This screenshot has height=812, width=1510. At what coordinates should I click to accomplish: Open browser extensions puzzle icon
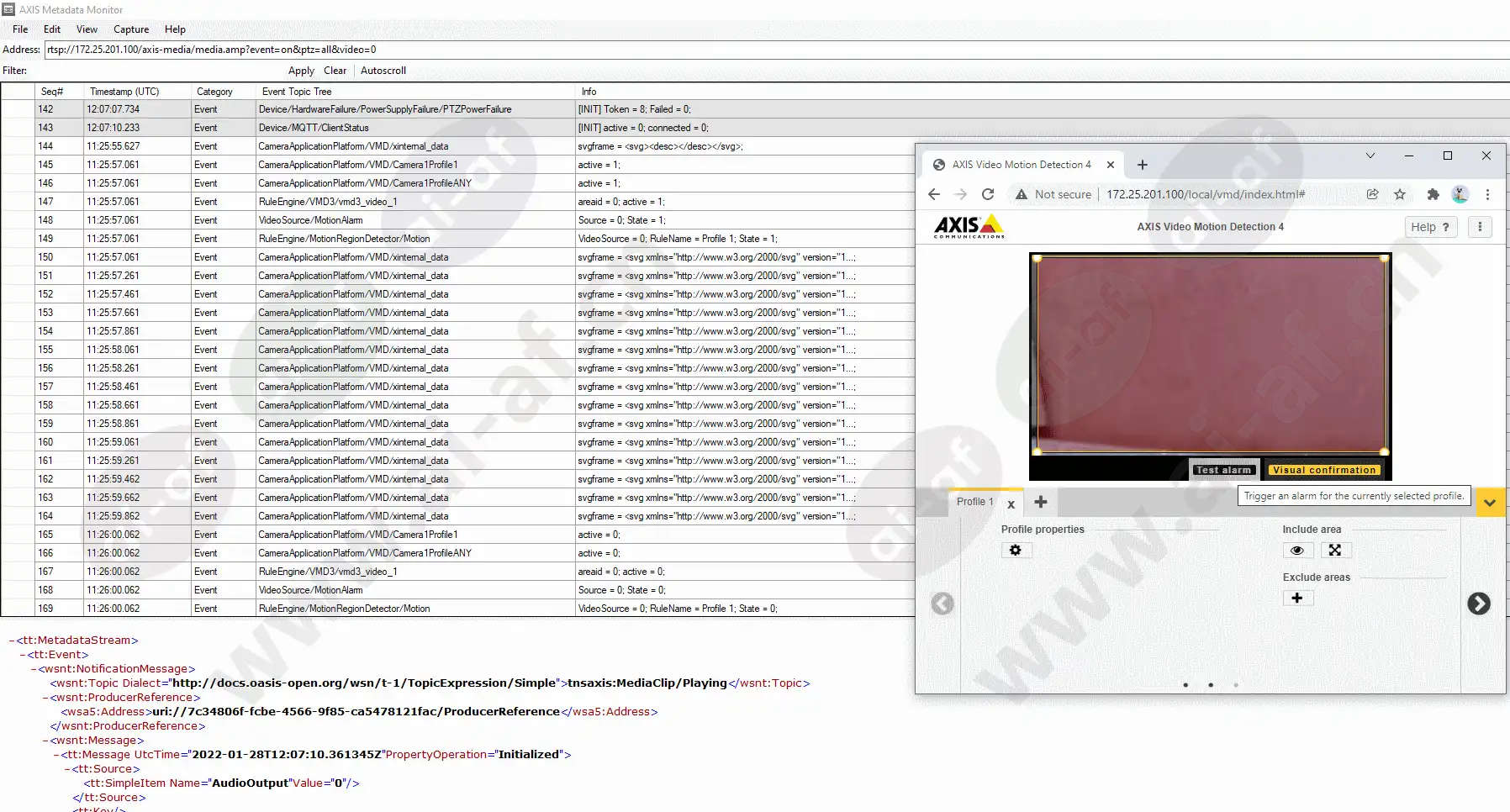(x=1433, y=194)
